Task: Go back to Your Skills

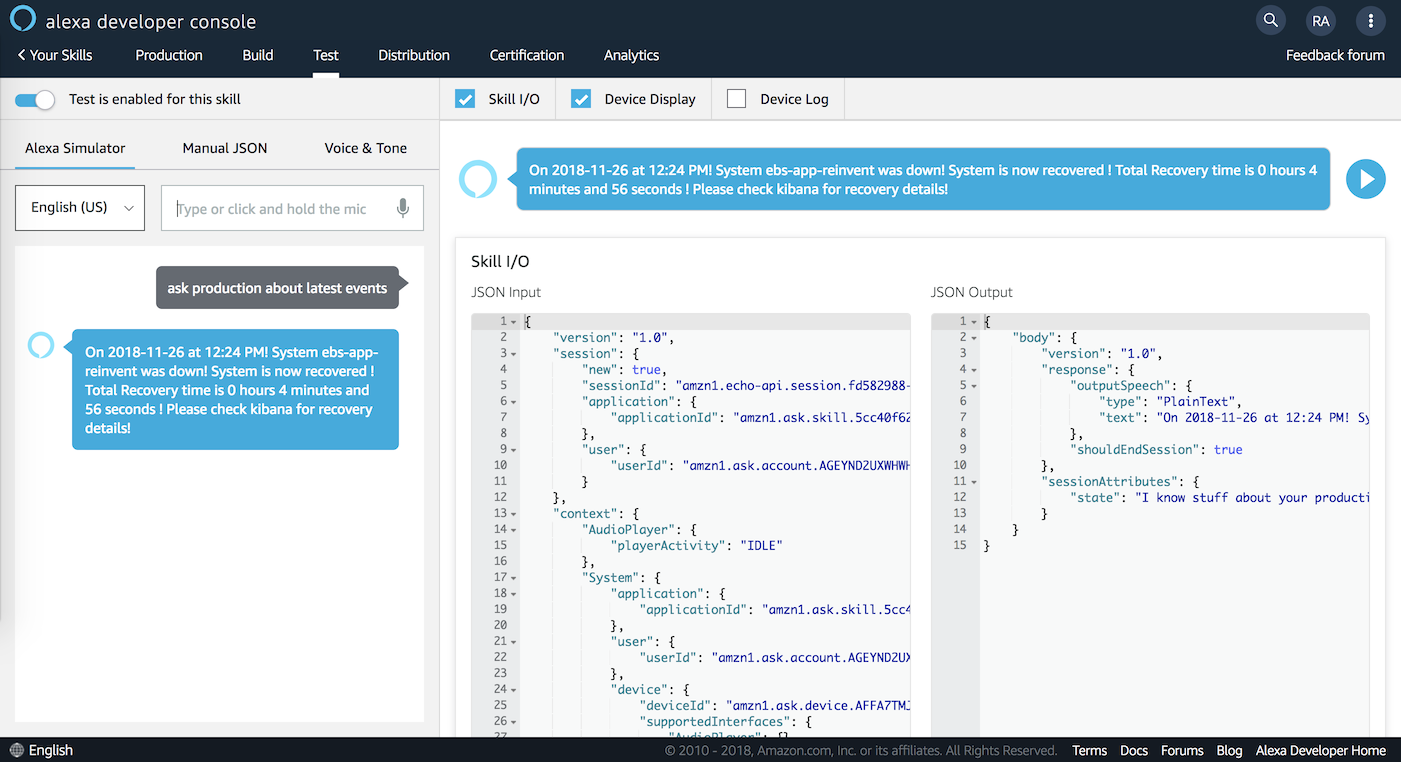Action: pyautogui.click(x=55, y=55)
